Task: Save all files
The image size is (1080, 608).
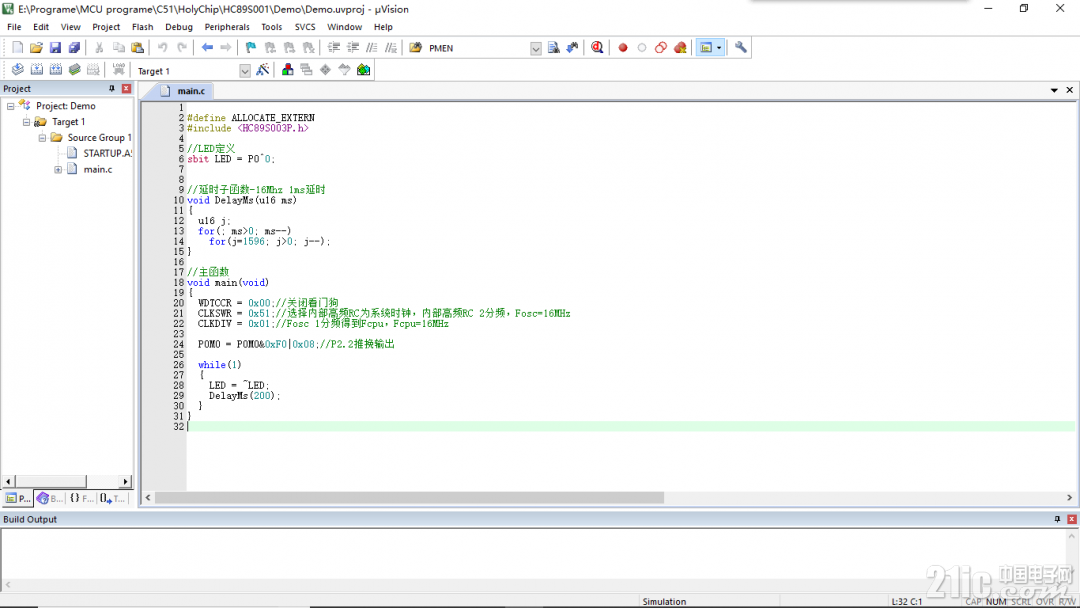Action: (x=74, y=48)
